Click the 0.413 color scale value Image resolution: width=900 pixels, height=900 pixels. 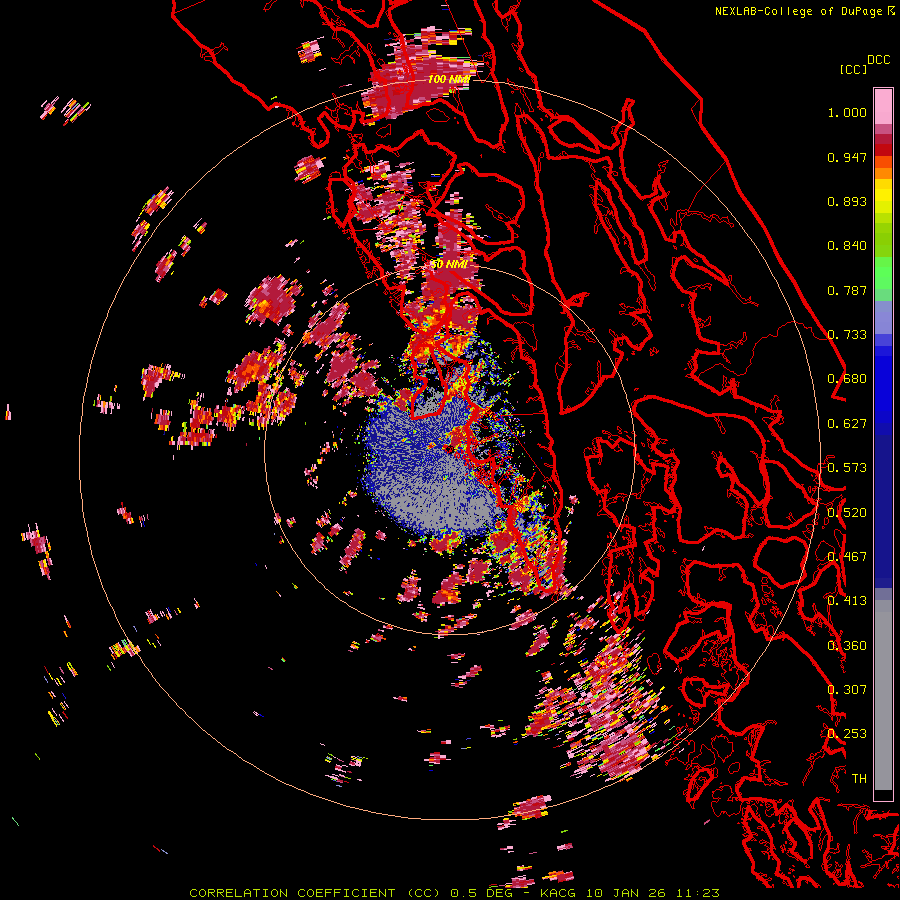point(847,601)
